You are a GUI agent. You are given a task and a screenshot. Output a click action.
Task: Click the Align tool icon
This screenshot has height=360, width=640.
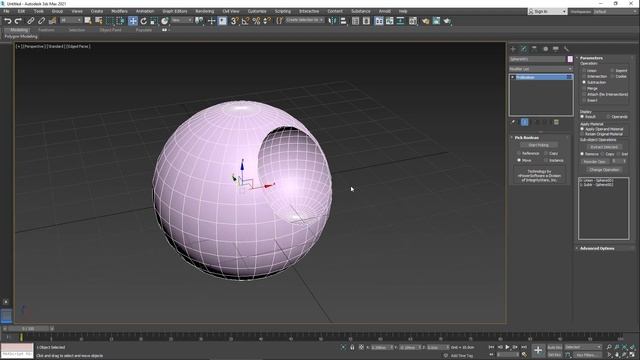pos(343,21)
